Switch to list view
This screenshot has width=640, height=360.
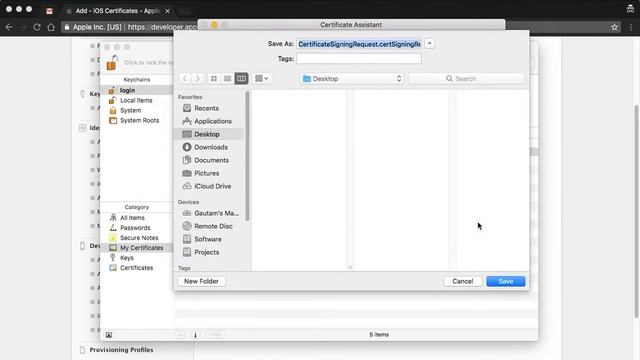(227, 78)
